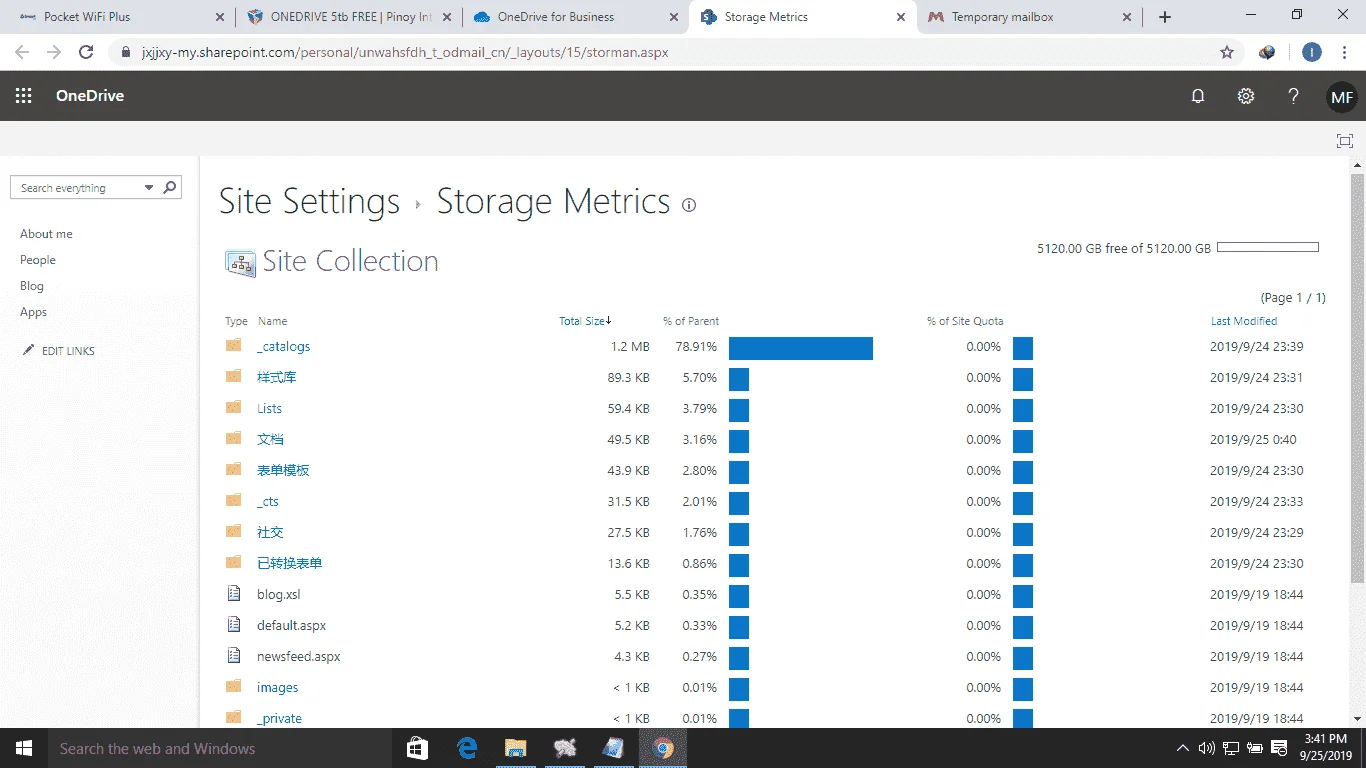This screenshot has height=768, width=1366.
Task: Click the browser address bar URL
Action: pos(405,52)
